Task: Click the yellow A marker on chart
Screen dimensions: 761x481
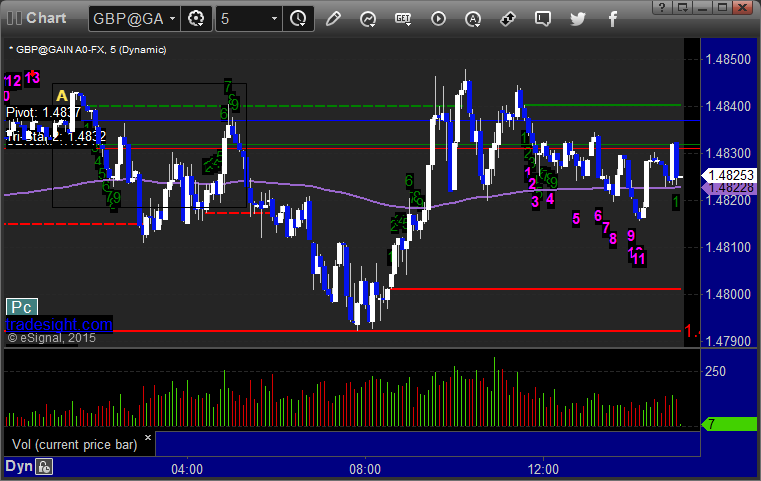Action: (62, 96)
